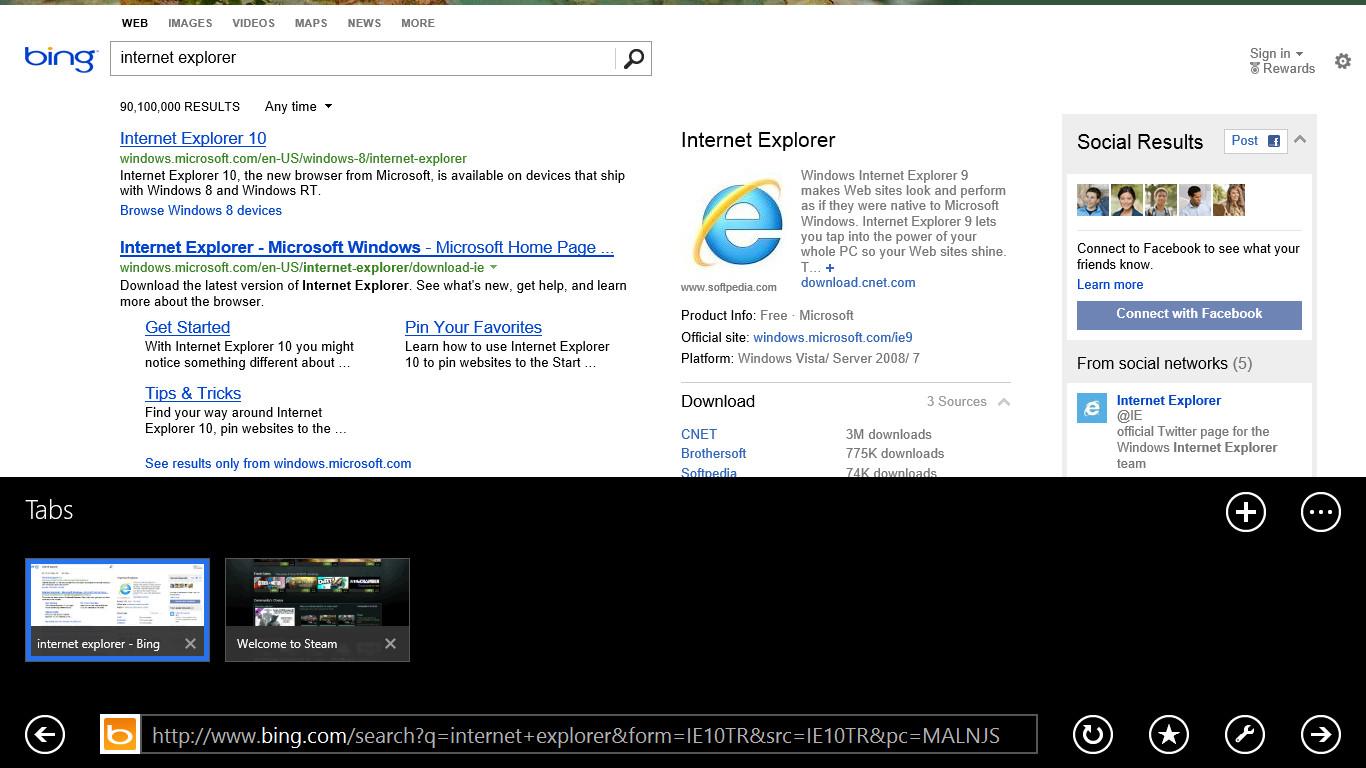Close the 'internet explorer - Bing' tab

coord(190,644)
